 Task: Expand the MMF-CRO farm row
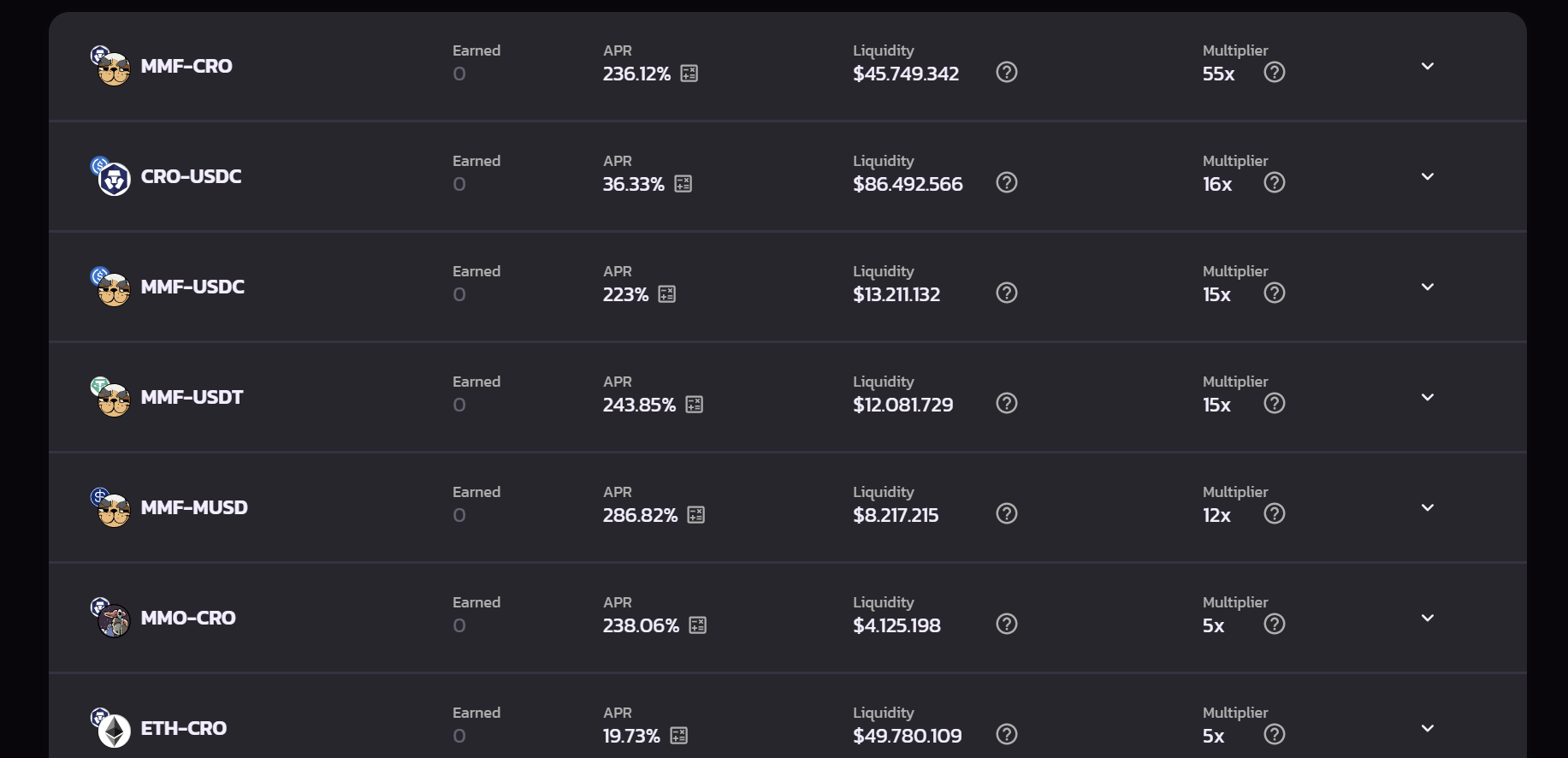tap(1427, 66)
